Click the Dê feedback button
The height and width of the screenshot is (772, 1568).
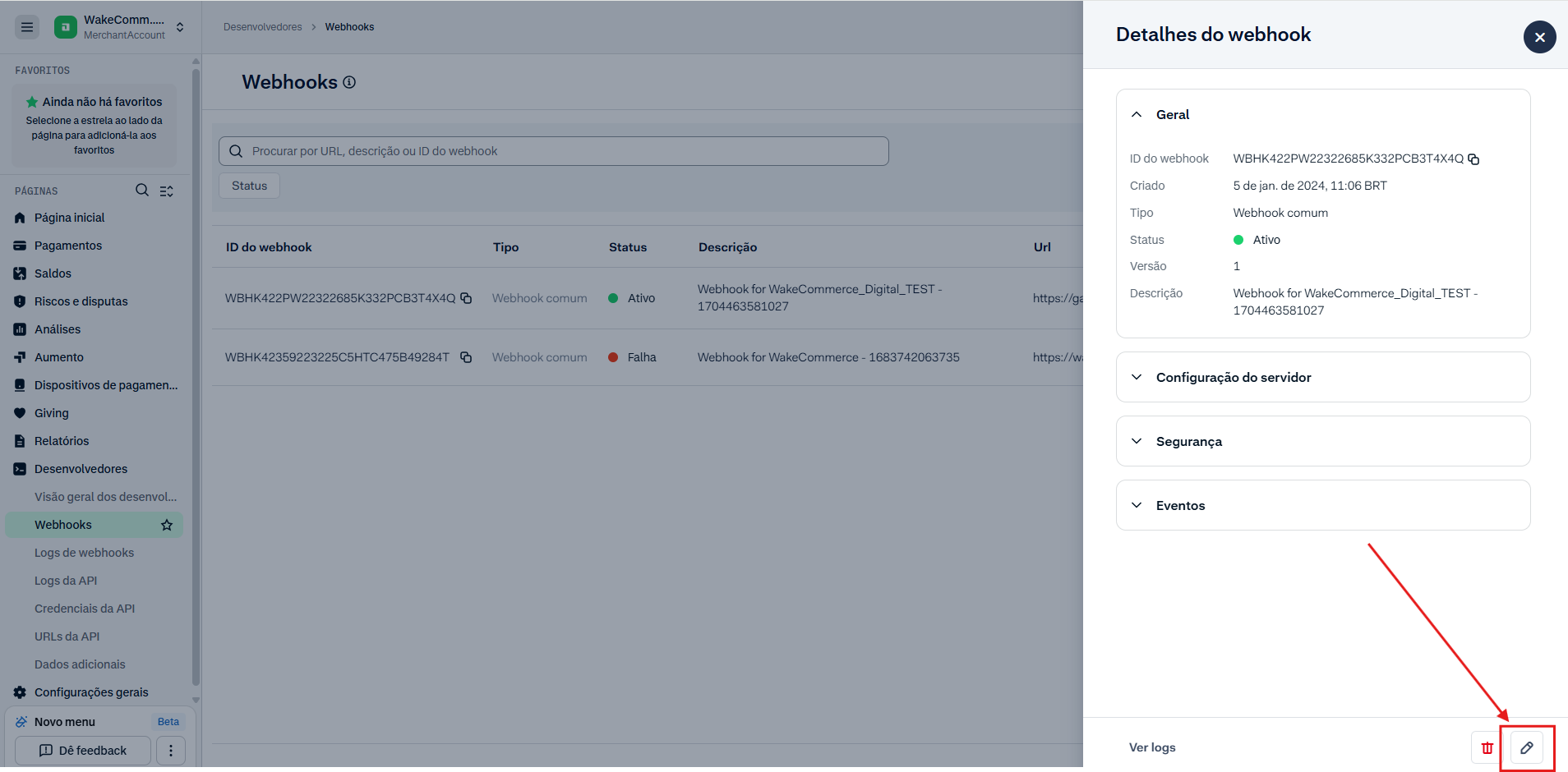83,751
